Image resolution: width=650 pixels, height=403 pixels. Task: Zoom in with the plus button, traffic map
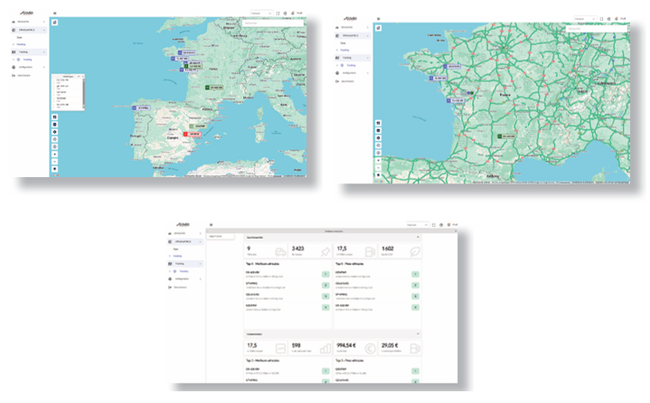tap(378, 160)
